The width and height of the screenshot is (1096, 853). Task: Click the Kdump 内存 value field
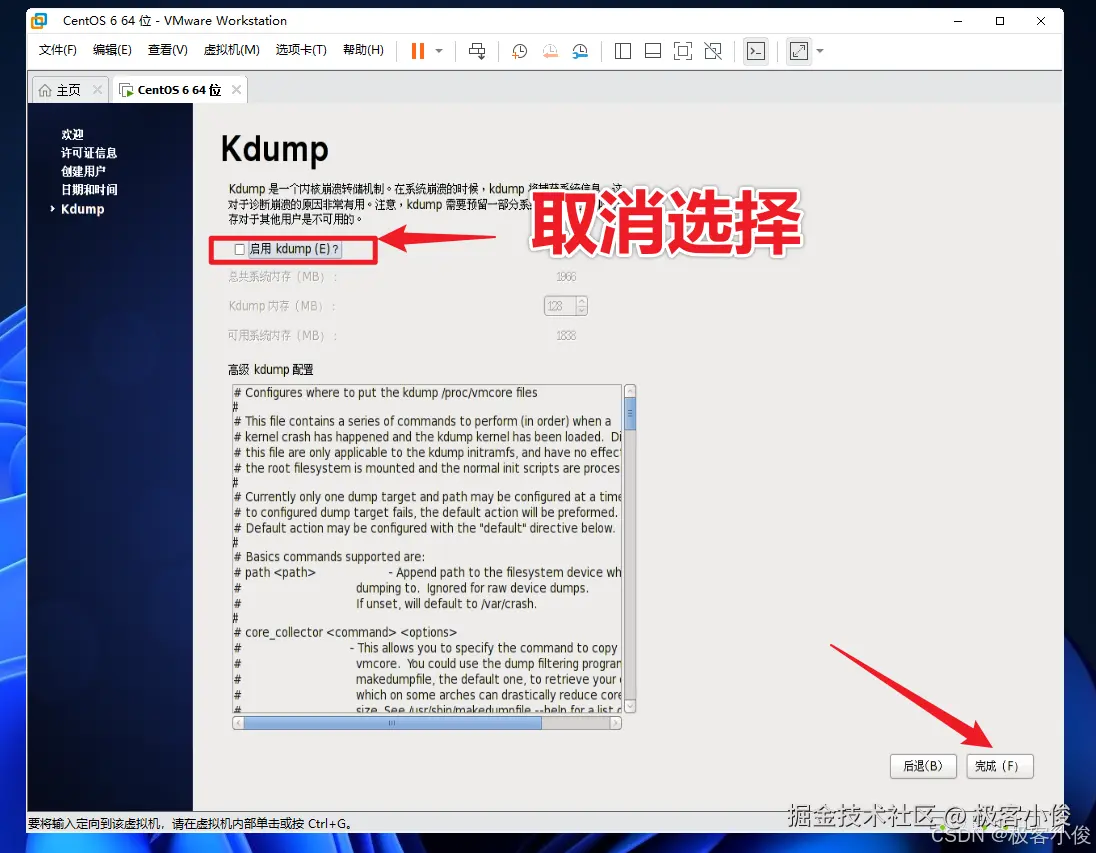(560, 306)
